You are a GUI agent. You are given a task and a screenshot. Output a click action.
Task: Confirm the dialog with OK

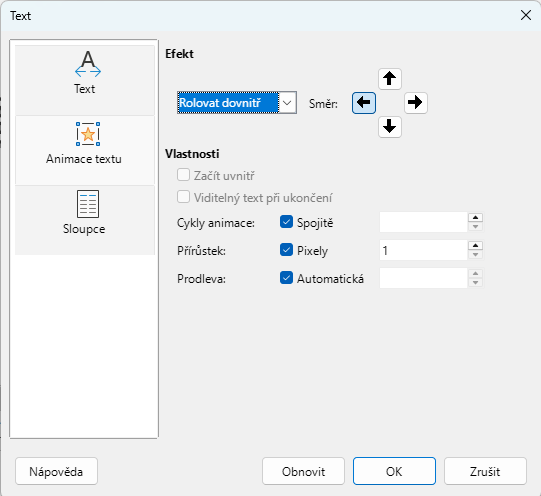click(x=394, y=471)
